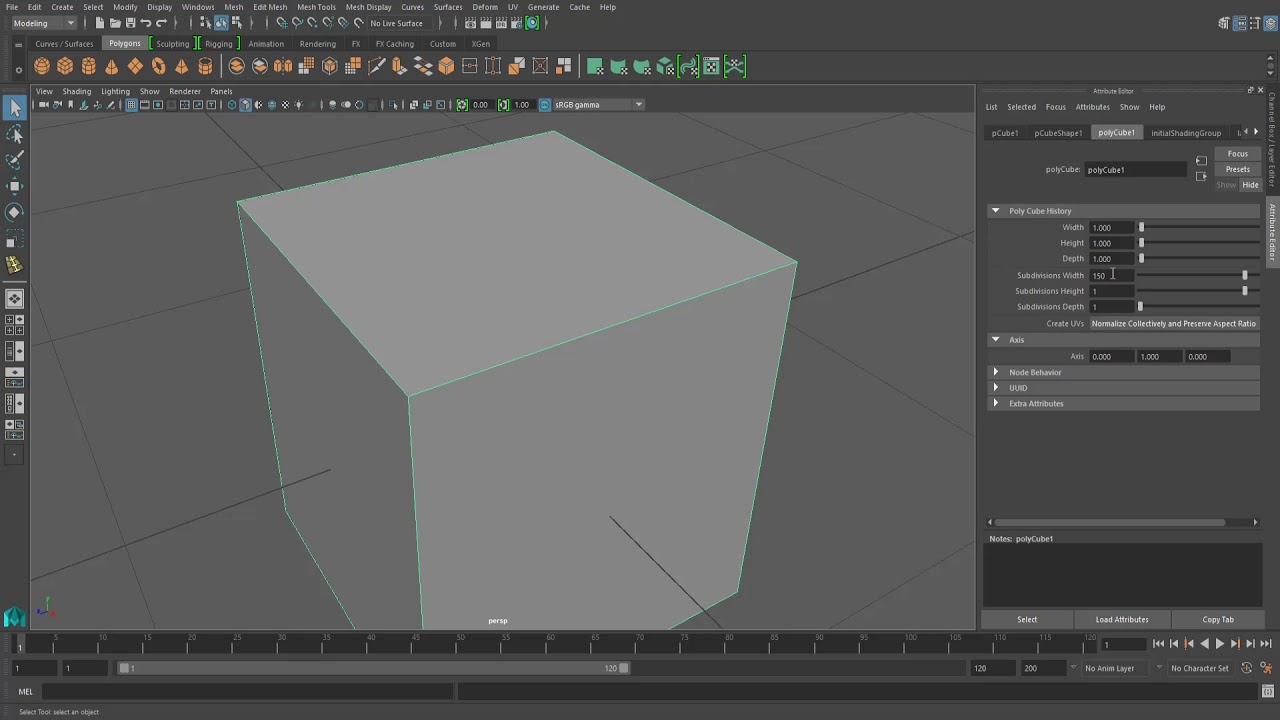
Task: Jump to the end of playback range
Action: pos(1265,644)
